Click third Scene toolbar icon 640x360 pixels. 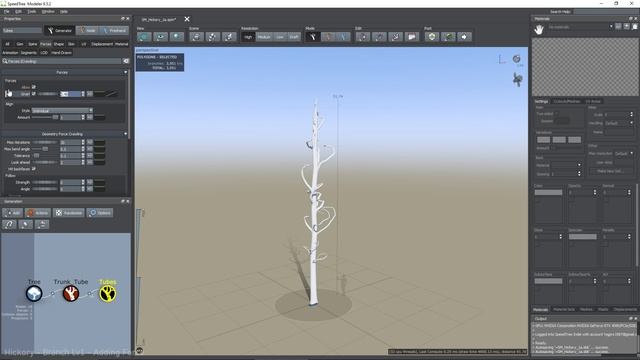click(x=229, y=37)
